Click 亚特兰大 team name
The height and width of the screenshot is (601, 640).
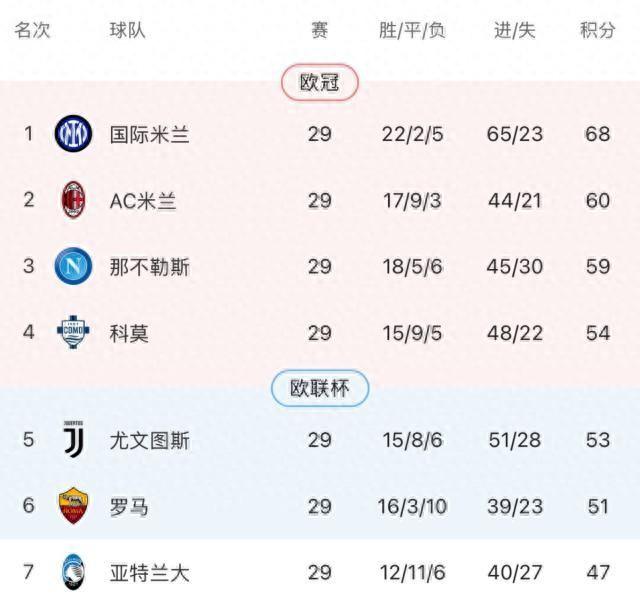149,573
